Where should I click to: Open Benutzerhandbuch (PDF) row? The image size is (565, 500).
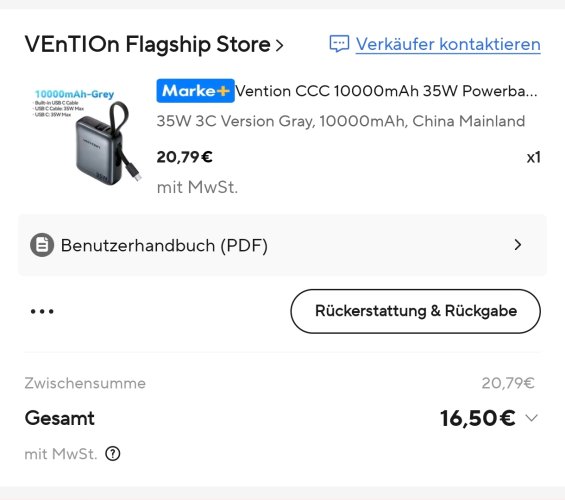tap(282, 245)
